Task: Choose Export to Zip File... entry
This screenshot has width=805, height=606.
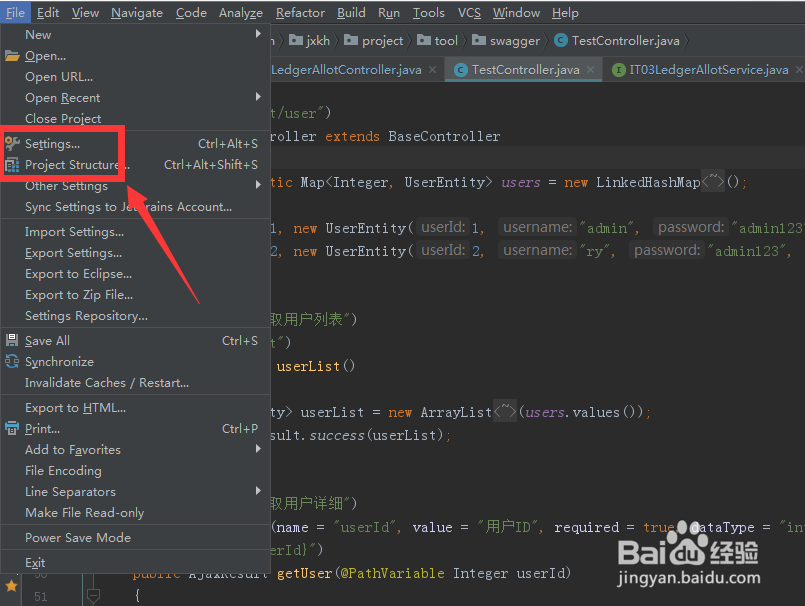Action: pos(136,295)
